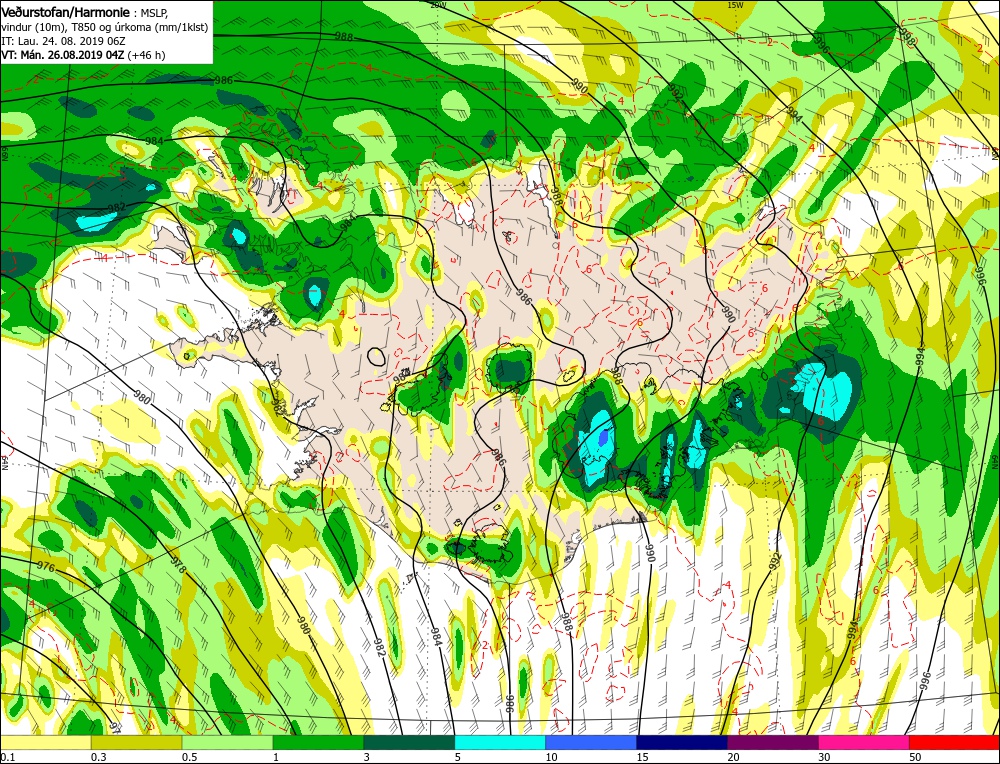Screen dimensions: 1000x764
Task: Click the 998 isobar label
Action: (x=908, y=35)
